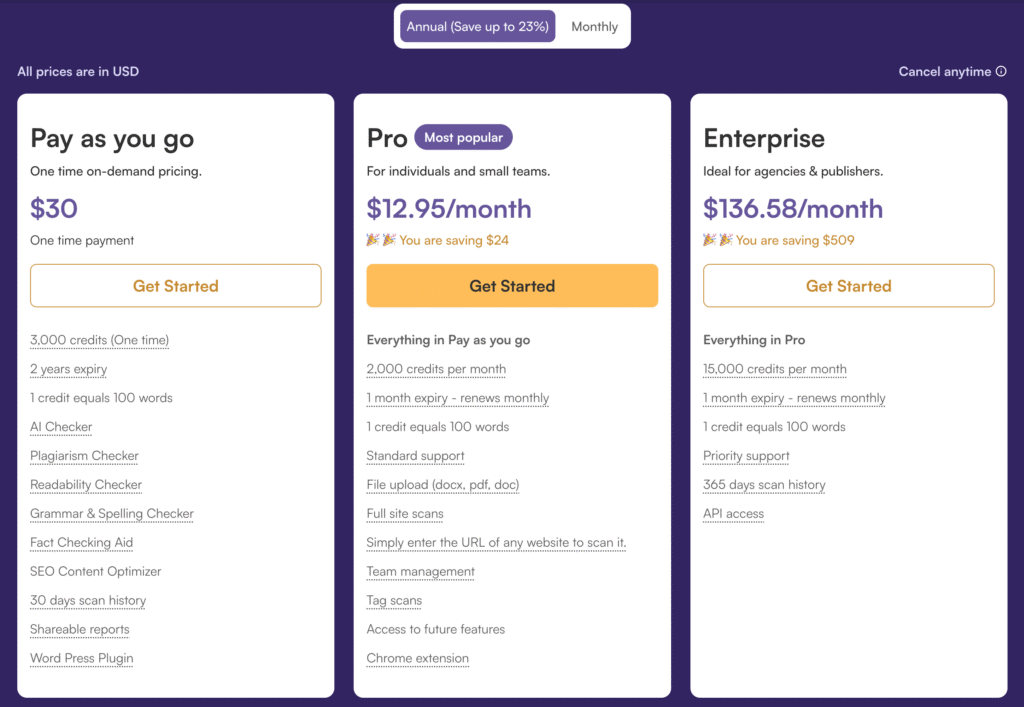
Task: Click Word Press Plugin feature
Action: pos(82,658)
